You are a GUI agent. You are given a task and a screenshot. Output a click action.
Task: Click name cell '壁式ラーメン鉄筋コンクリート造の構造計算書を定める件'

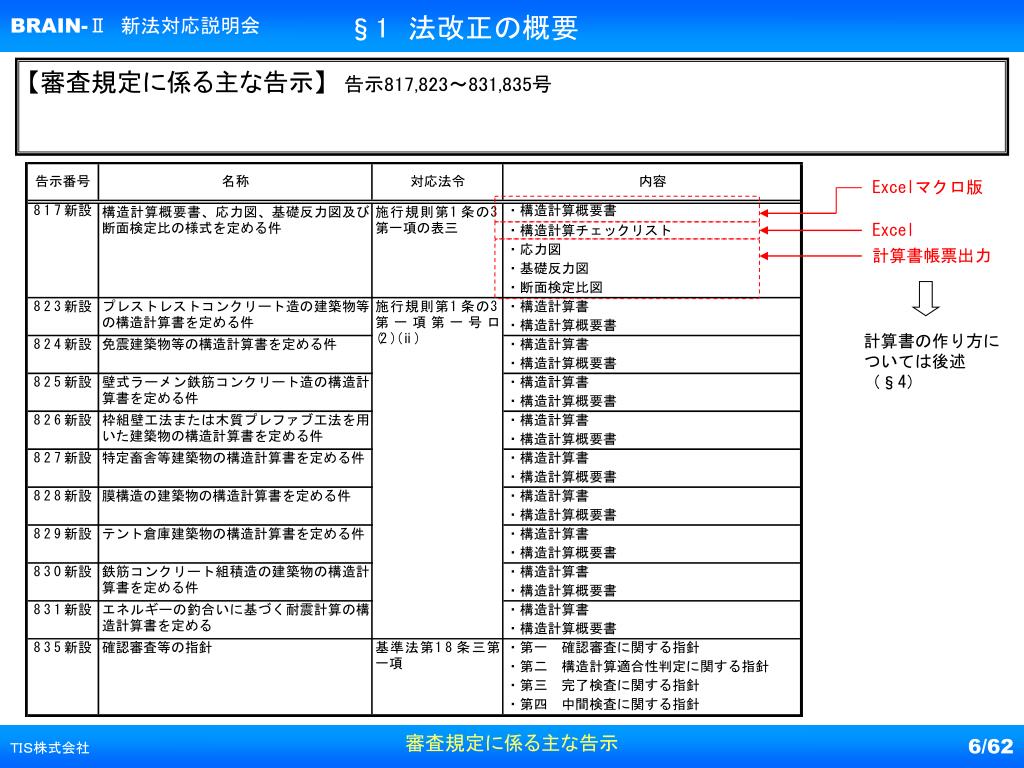click(235, 390)
